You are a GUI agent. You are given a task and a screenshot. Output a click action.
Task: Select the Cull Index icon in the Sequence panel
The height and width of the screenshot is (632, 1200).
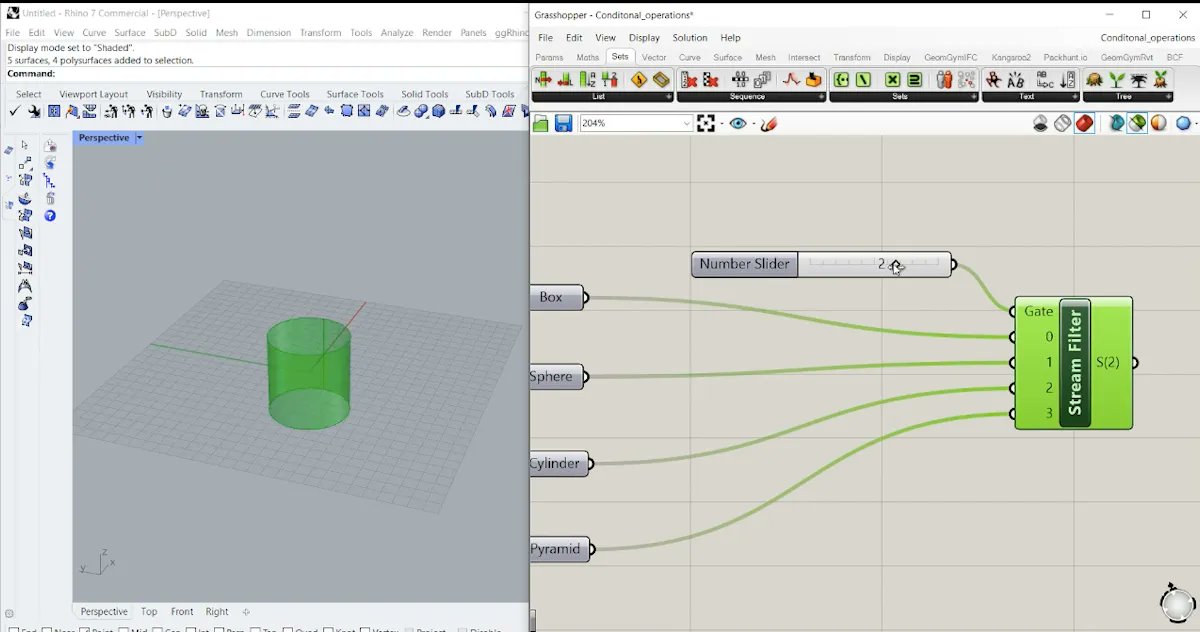click(x=688, y=79)
